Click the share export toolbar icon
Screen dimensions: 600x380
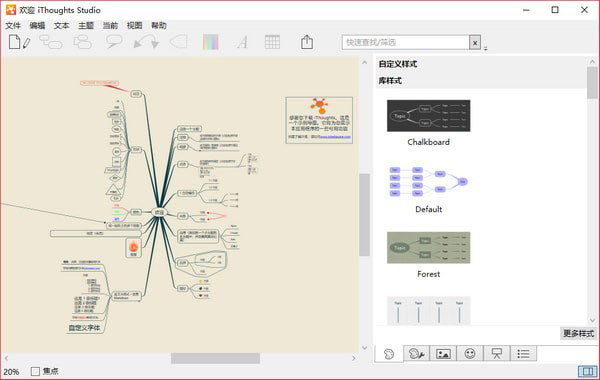(x=307, y=42)
